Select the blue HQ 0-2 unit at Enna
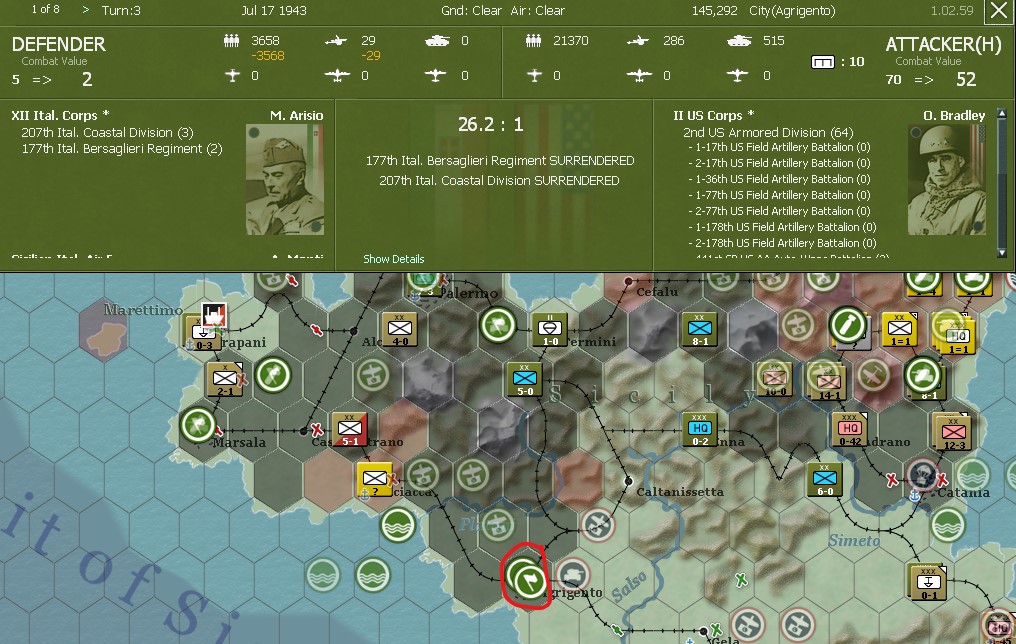1016x644 pixels. (x=700, y=430)
